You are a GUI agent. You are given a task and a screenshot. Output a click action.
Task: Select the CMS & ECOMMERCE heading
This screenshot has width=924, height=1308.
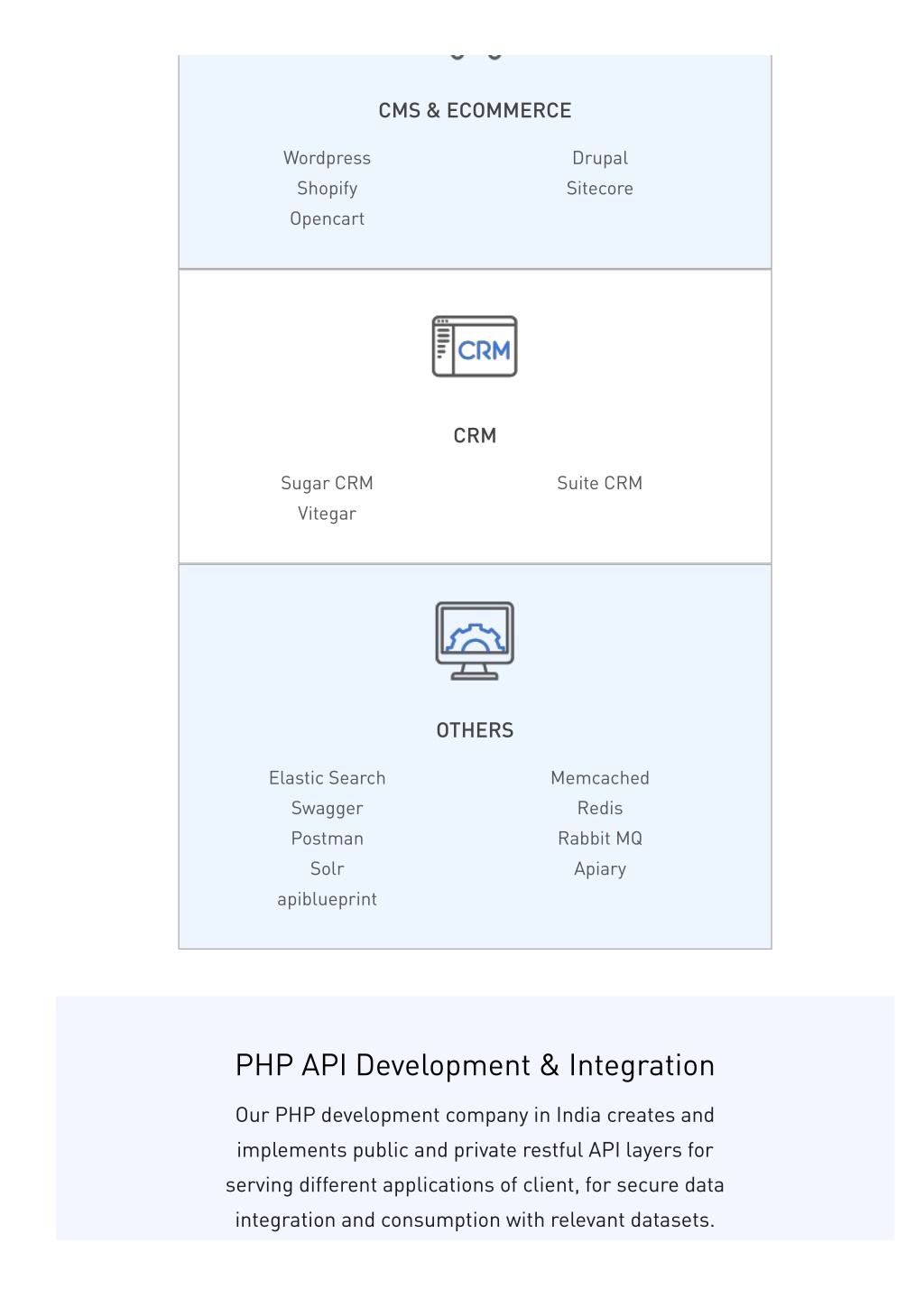point(475,111)
